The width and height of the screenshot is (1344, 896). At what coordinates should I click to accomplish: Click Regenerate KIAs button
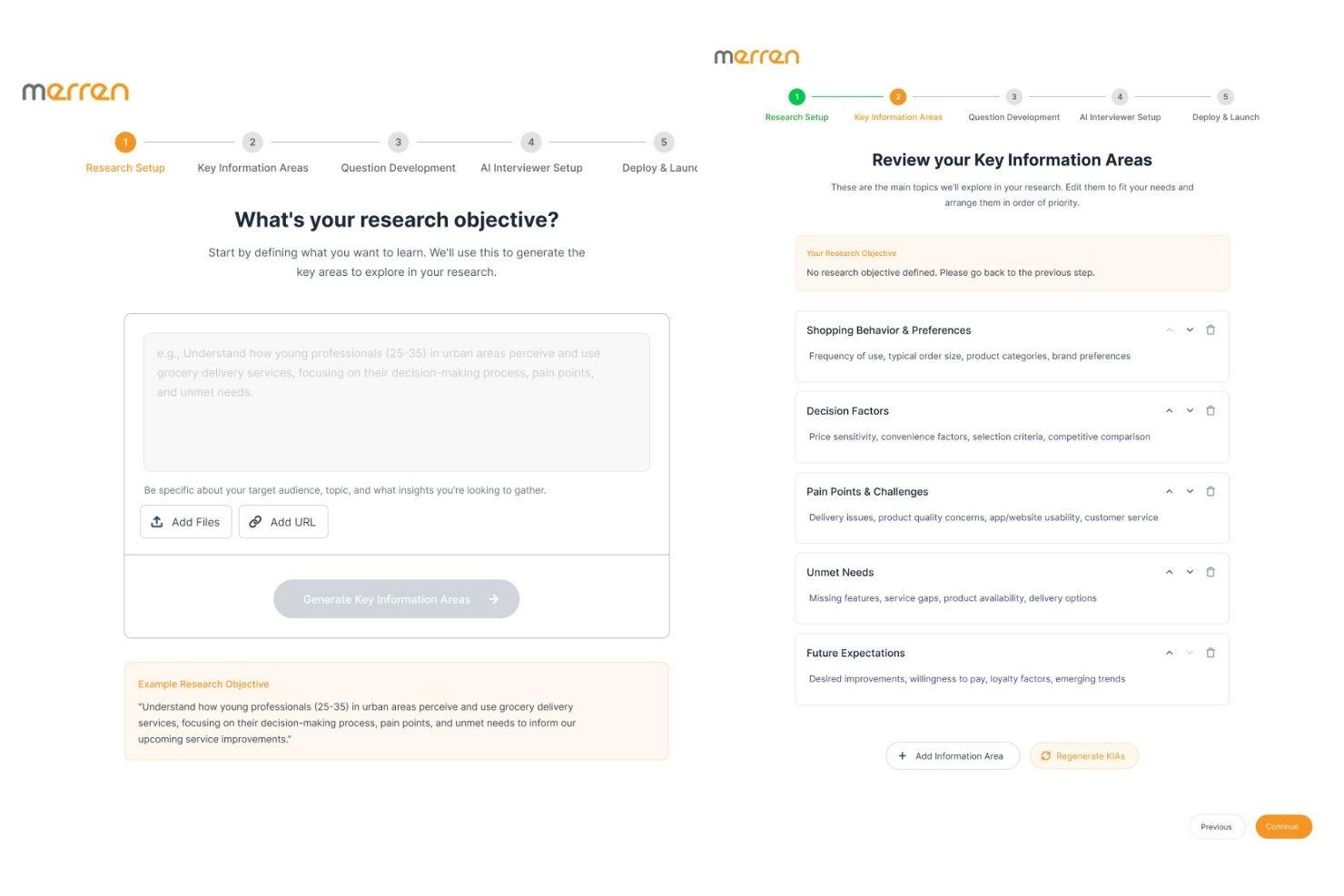click(x=1083, y=756)
